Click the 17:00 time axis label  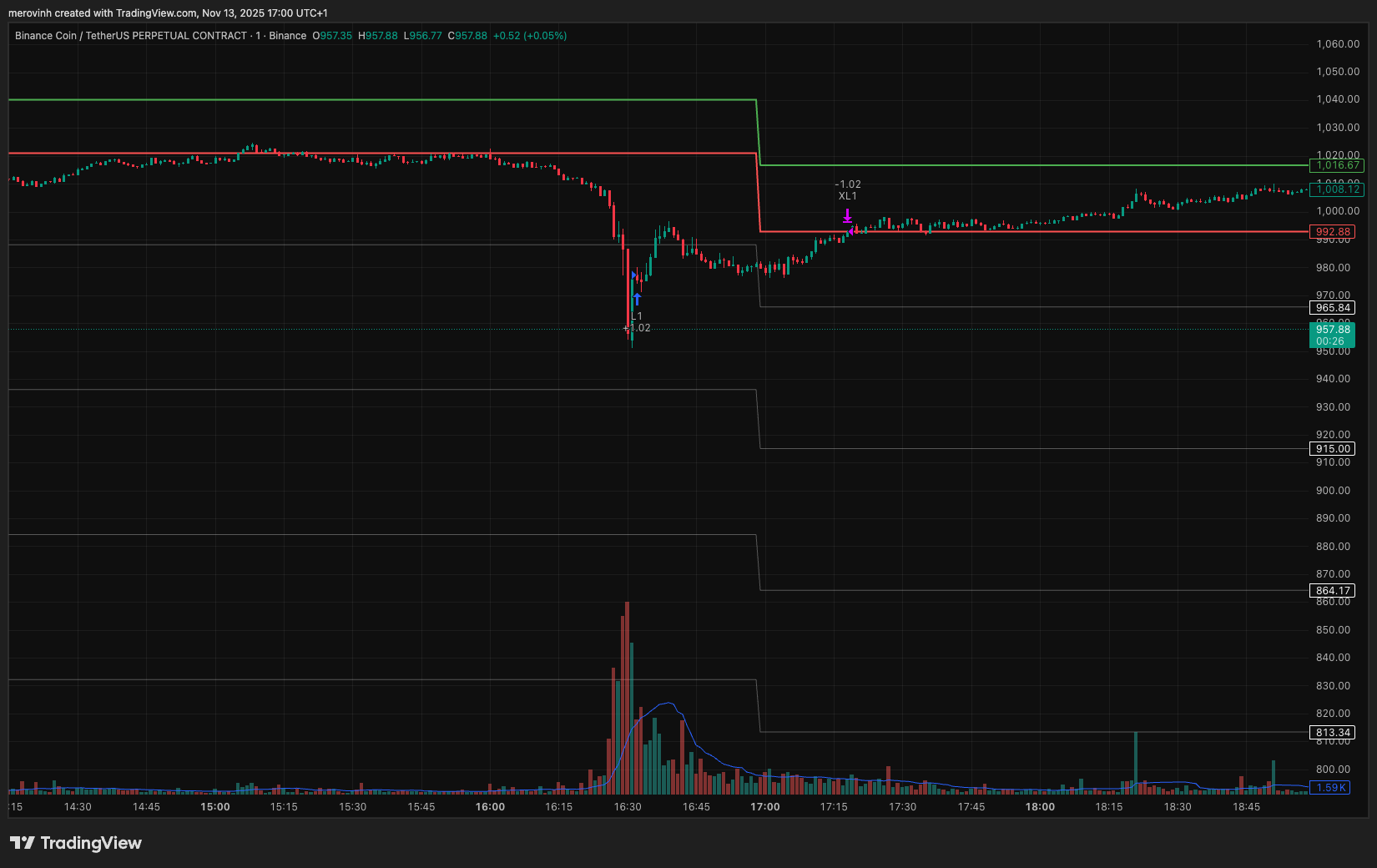tap(764, 807)
